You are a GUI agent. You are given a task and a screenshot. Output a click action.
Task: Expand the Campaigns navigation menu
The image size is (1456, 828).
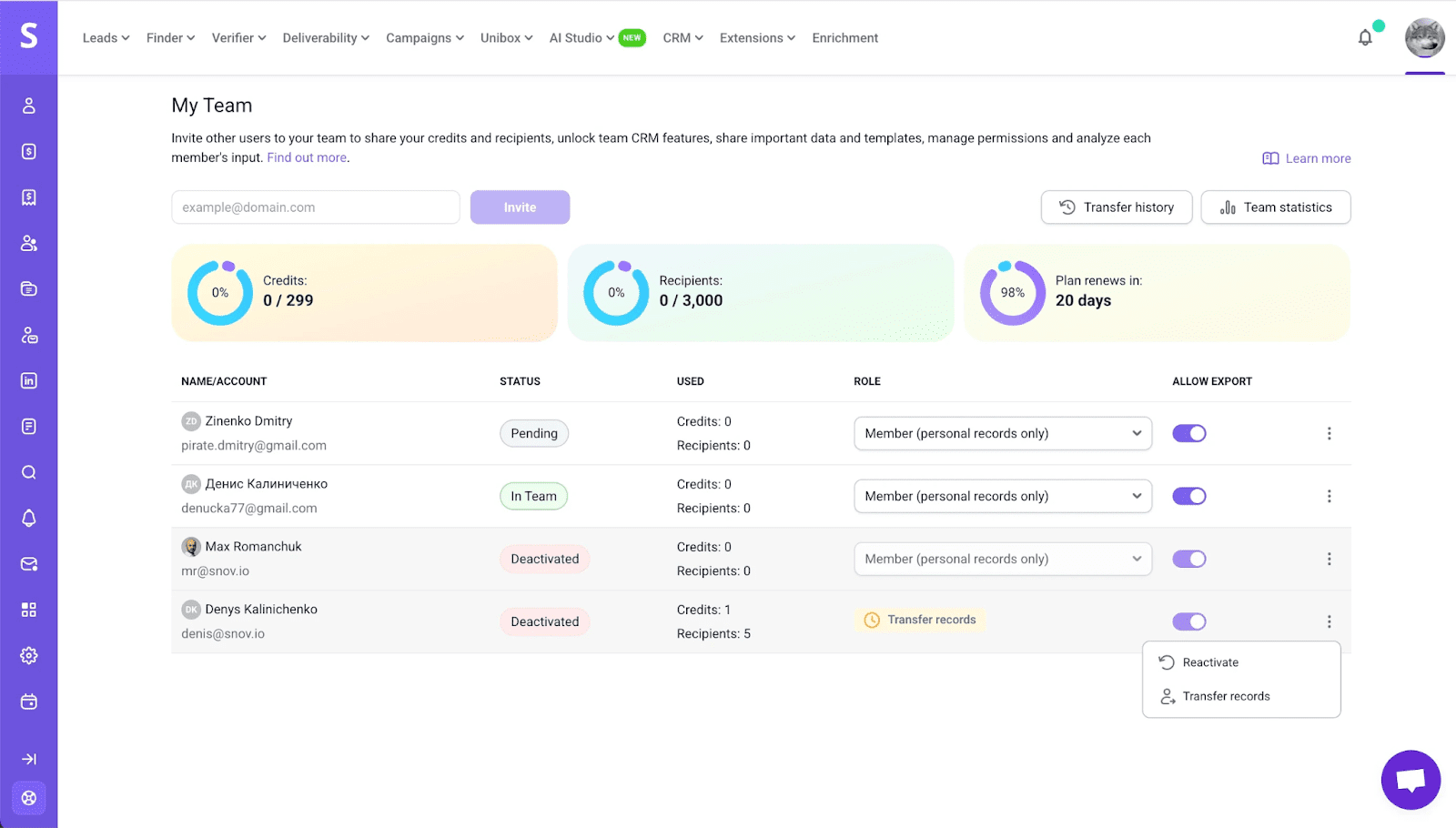(424, 38)
